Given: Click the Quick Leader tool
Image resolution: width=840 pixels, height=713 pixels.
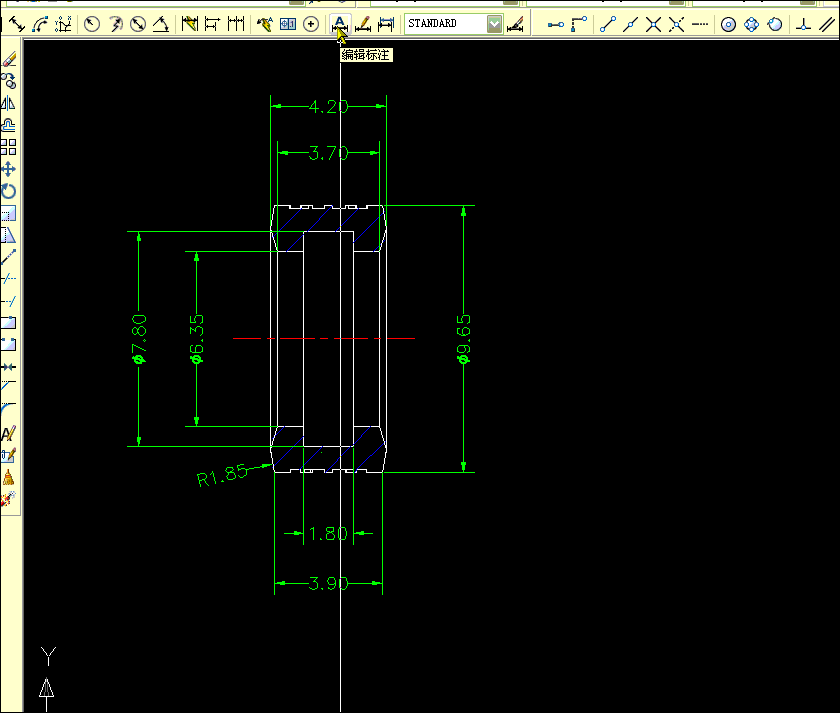Looking at the screenshot, I should tap(265, 24).
